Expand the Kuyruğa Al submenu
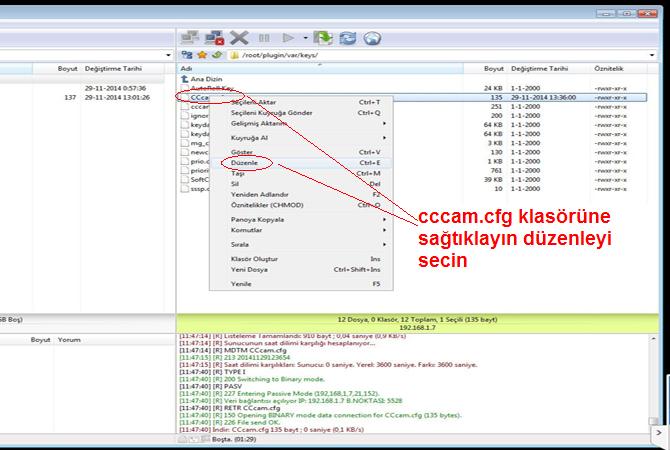 [301, 138]
